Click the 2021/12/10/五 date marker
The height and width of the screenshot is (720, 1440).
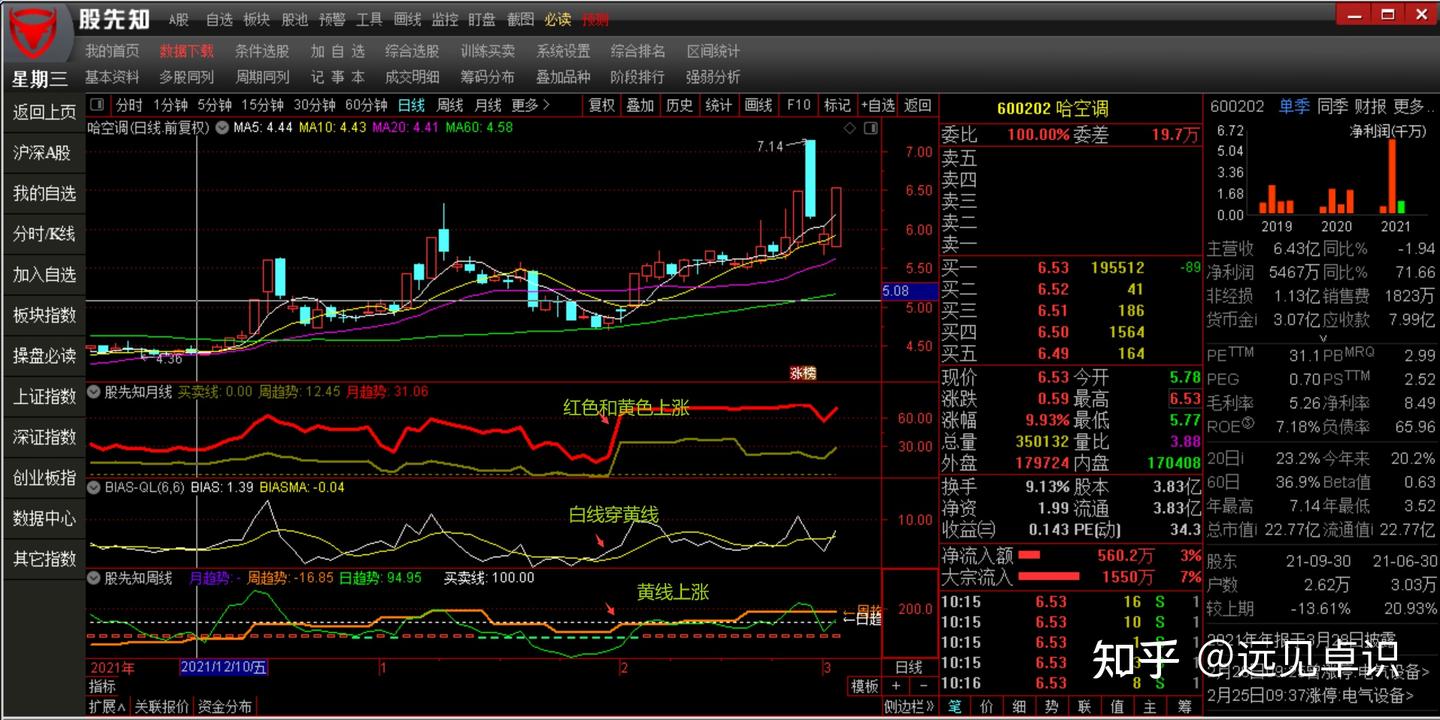click(223, 667)
